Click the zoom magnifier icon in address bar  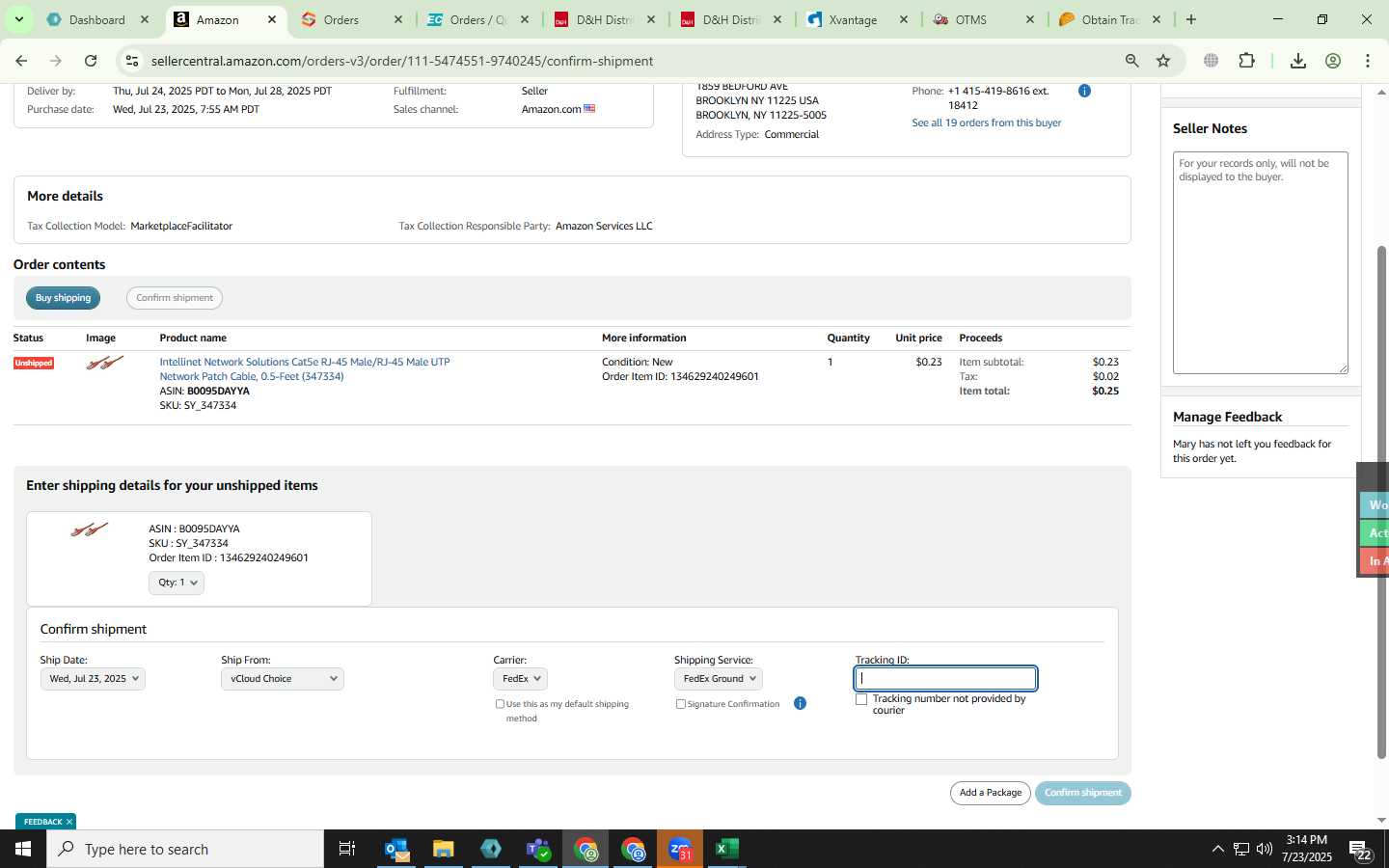[1131, 61]
